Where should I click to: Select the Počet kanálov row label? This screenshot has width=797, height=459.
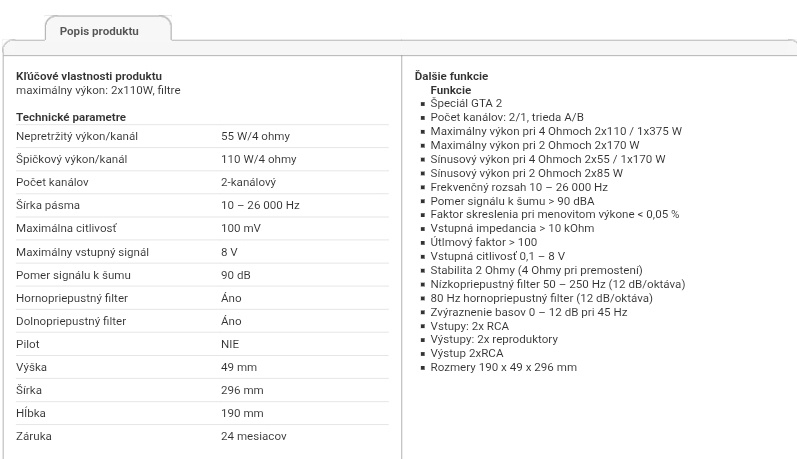click(x=53, y=182)
